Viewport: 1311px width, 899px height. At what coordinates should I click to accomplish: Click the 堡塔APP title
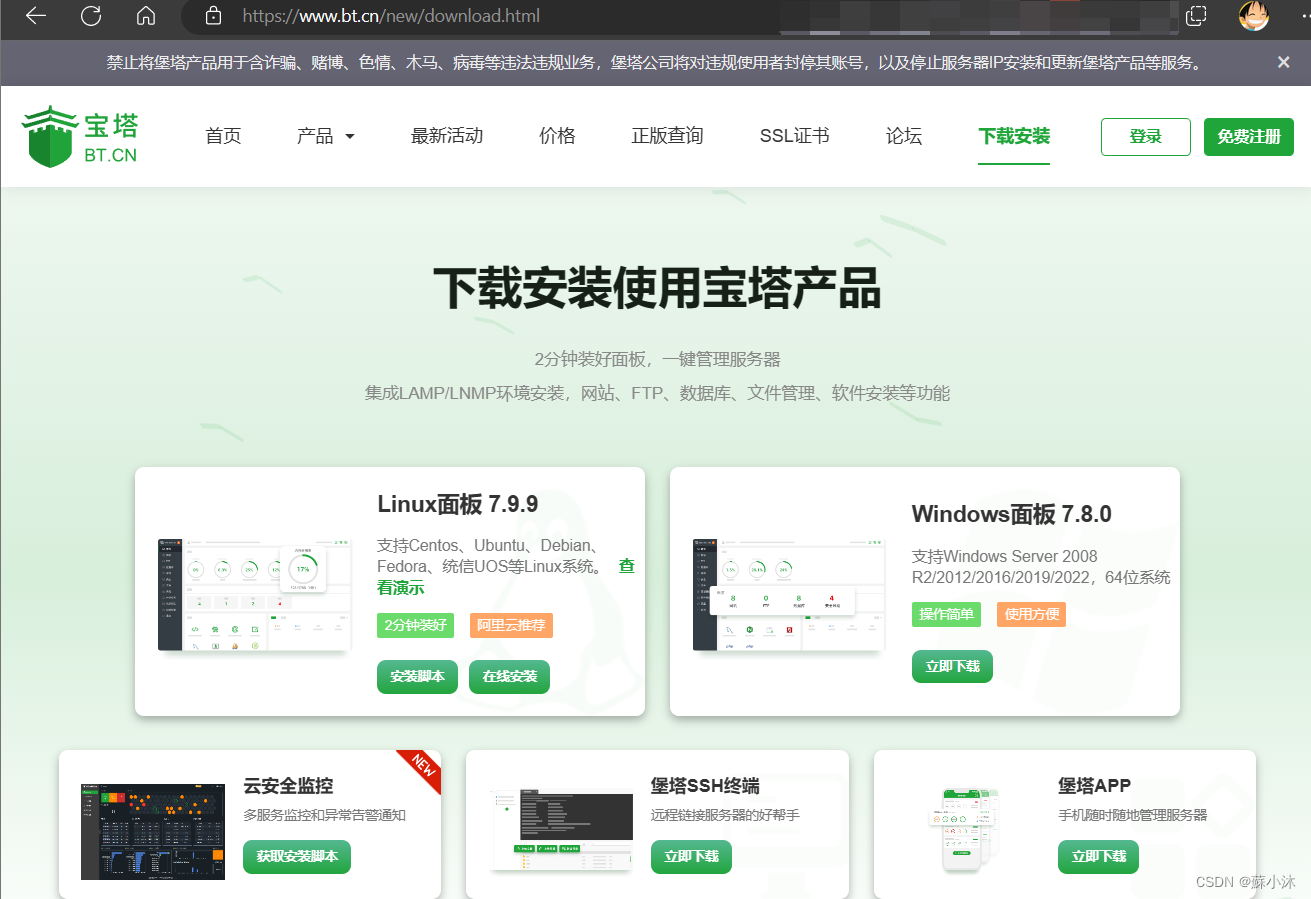pos(1095,786)
